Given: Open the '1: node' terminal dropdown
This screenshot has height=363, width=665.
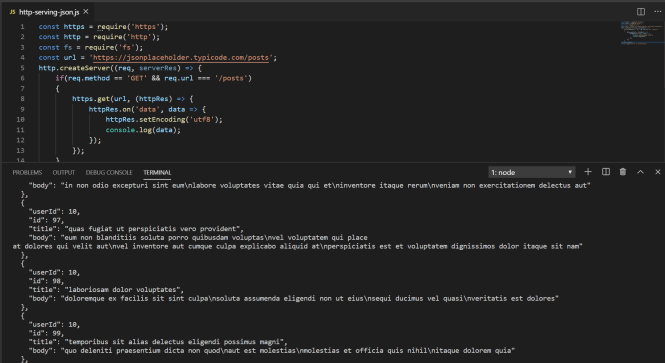Looking at the screenshot, I should tap(532, 172).
